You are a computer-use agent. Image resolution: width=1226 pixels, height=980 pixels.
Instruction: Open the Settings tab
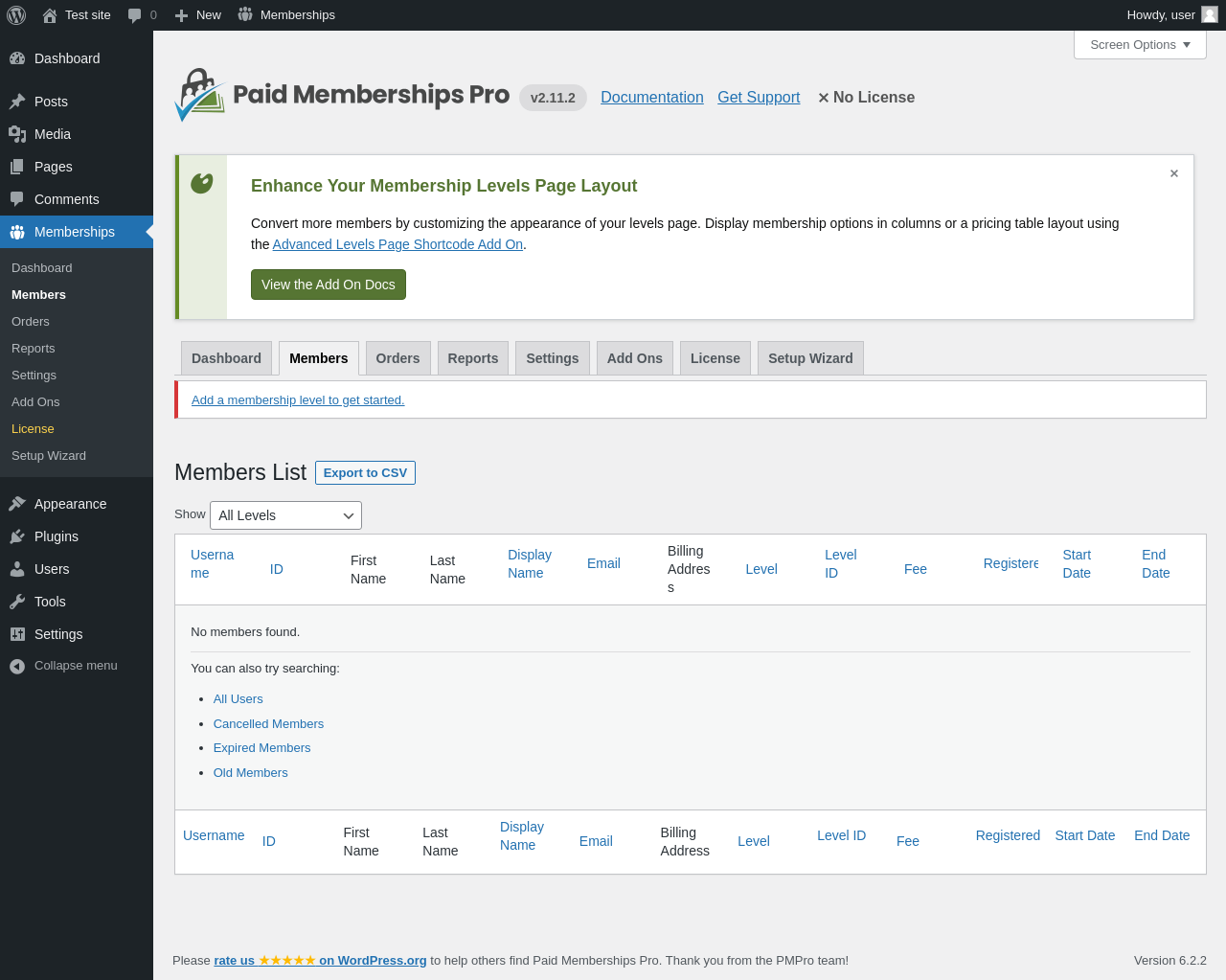click(553, 358)
